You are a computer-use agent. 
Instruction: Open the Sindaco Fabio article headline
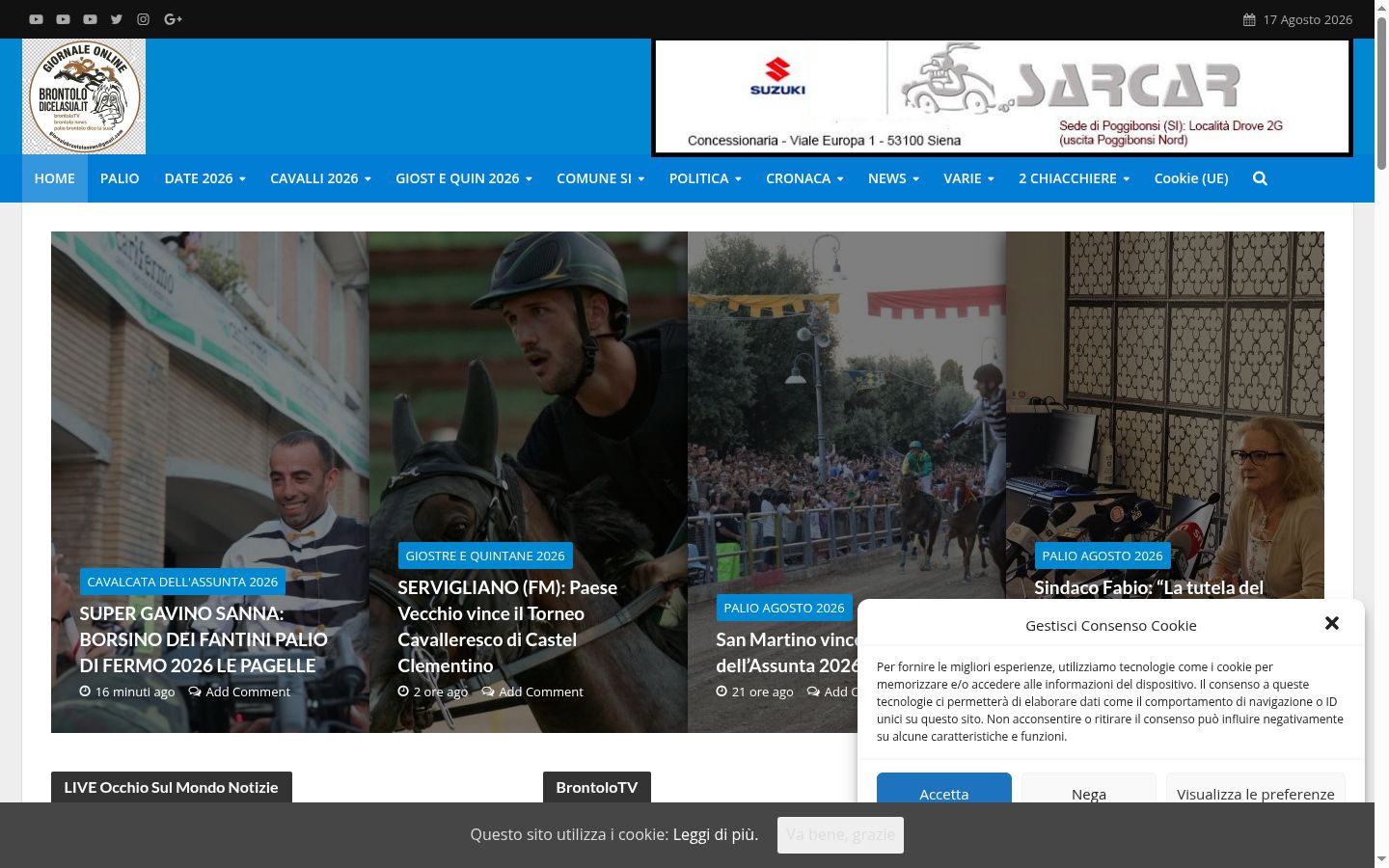coord(1149,587)
